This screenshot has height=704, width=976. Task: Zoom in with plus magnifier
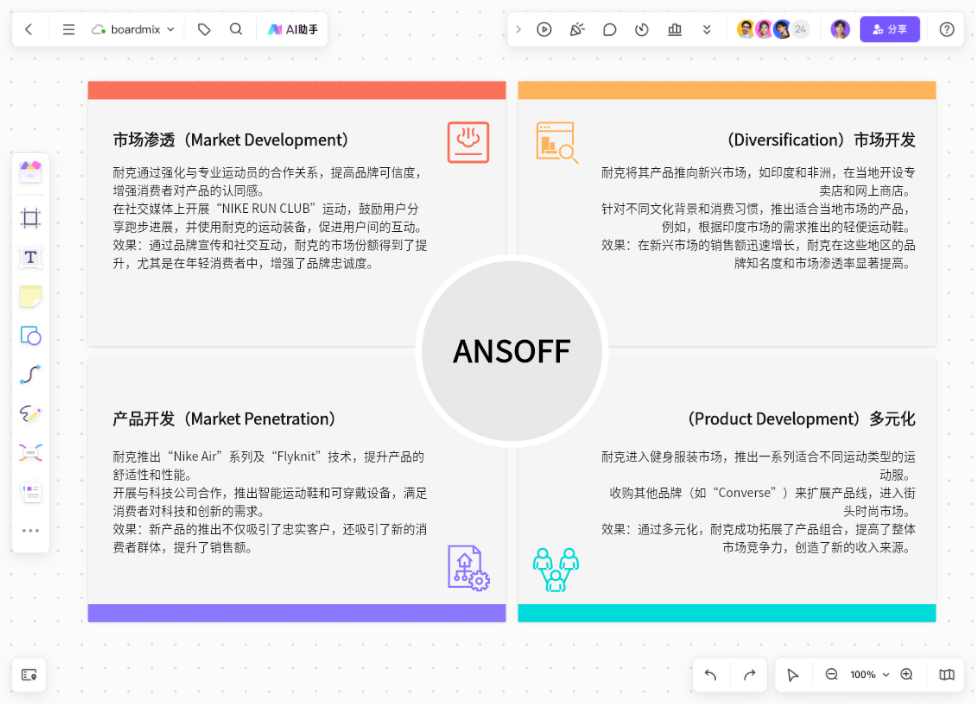[907, 675]
